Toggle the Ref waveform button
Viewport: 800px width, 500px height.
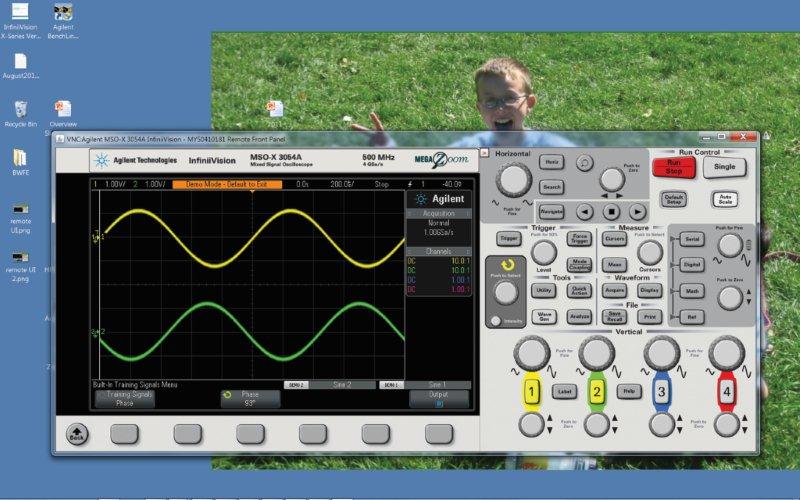[x=692, y=317]
